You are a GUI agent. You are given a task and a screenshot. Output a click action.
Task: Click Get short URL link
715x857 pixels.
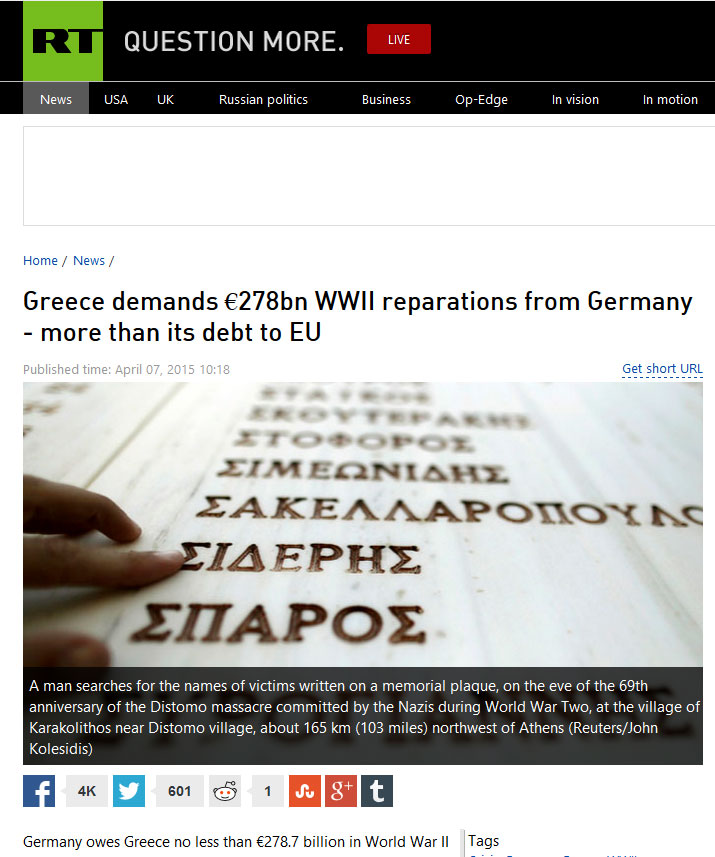[662, 369]
